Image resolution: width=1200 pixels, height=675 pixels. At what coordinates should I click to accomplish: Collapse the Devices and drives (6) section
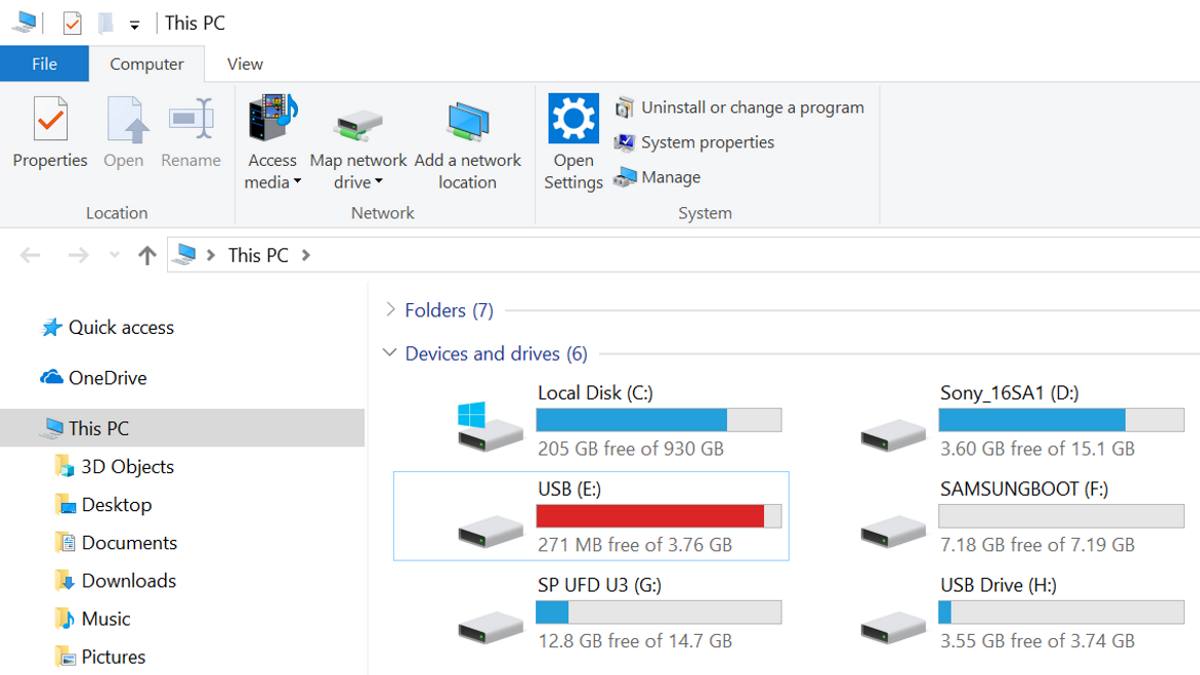pyautogui.click(x=389, y=353)
